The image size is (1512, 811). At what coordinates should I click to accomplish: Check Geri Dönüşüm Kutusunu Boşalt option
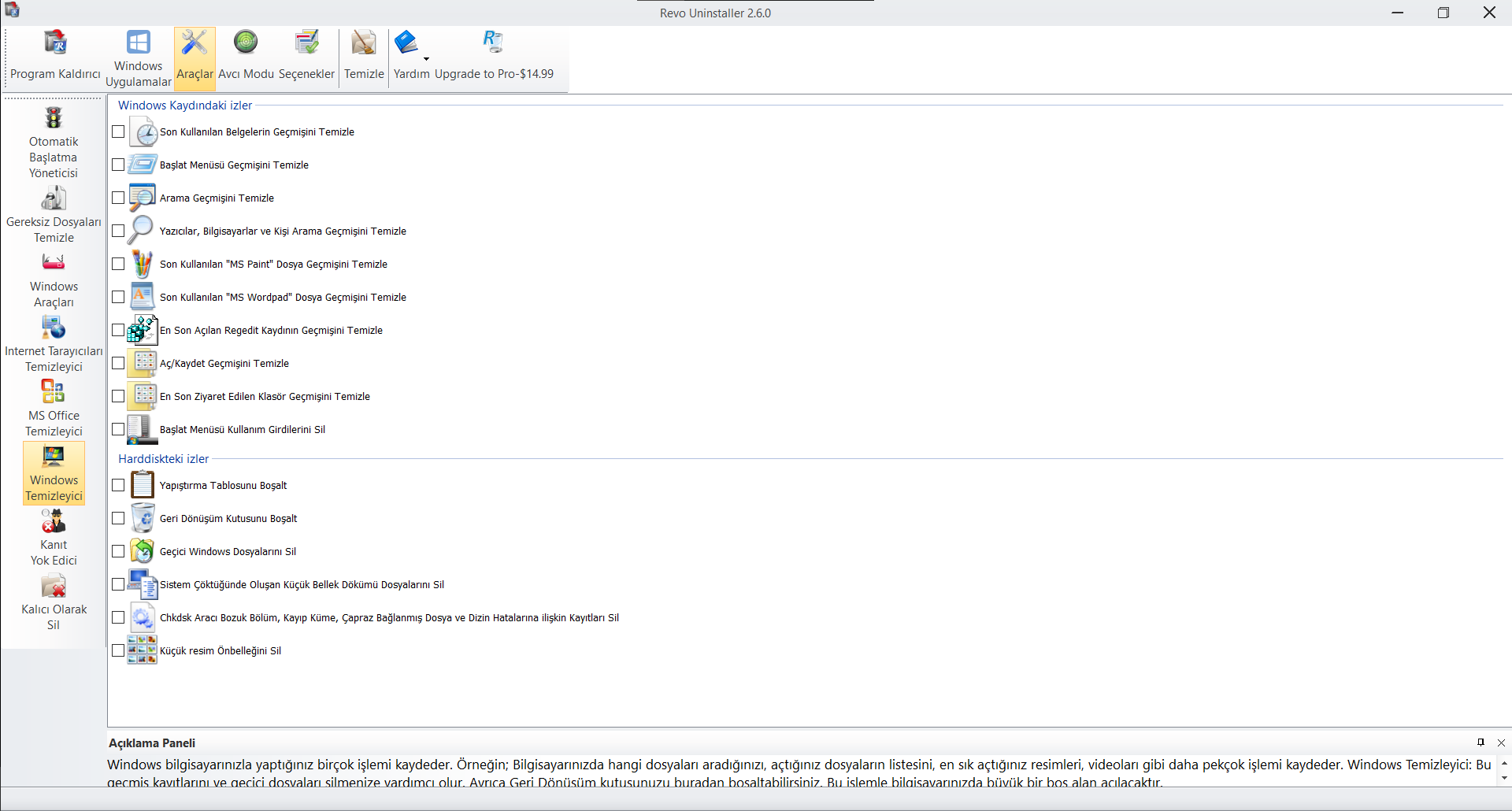click(x=118, y=518)
